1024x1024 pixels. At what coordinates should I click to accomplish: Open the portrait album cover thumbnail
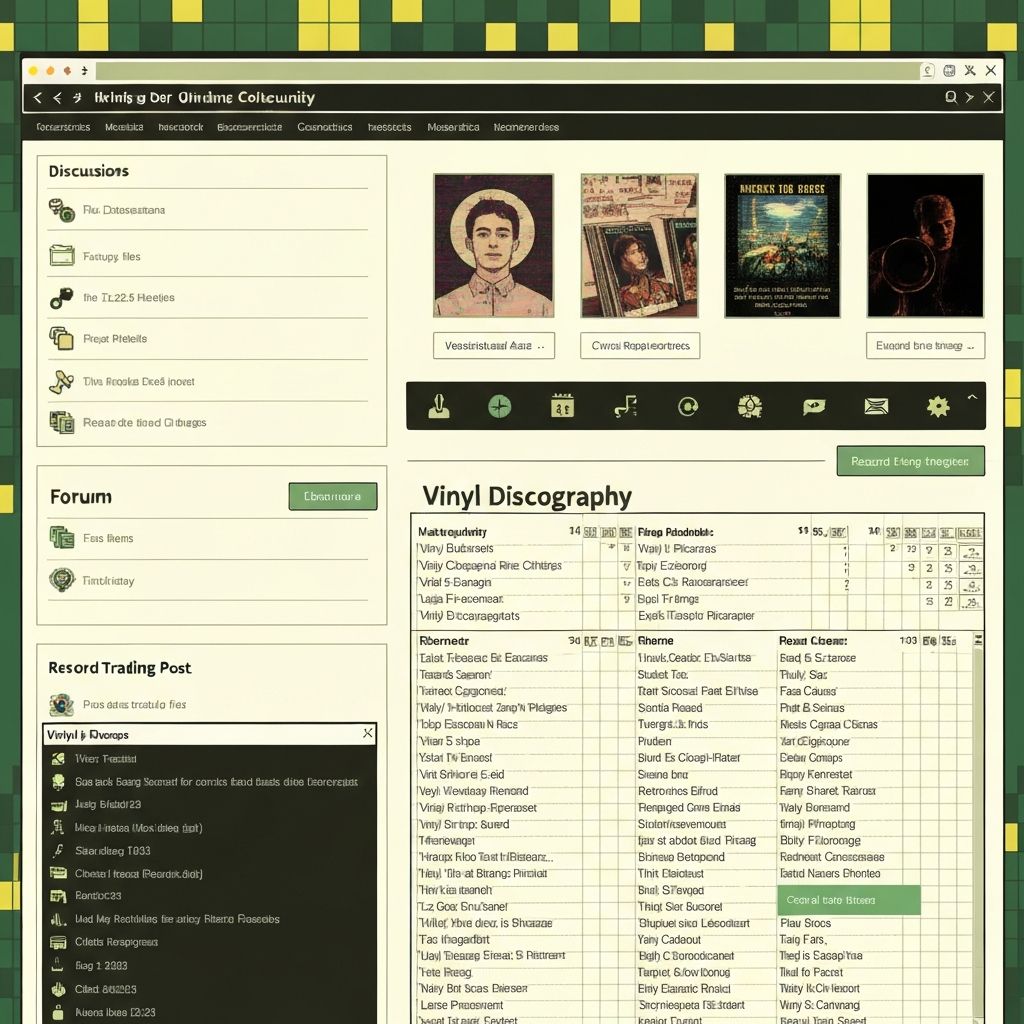493,245
